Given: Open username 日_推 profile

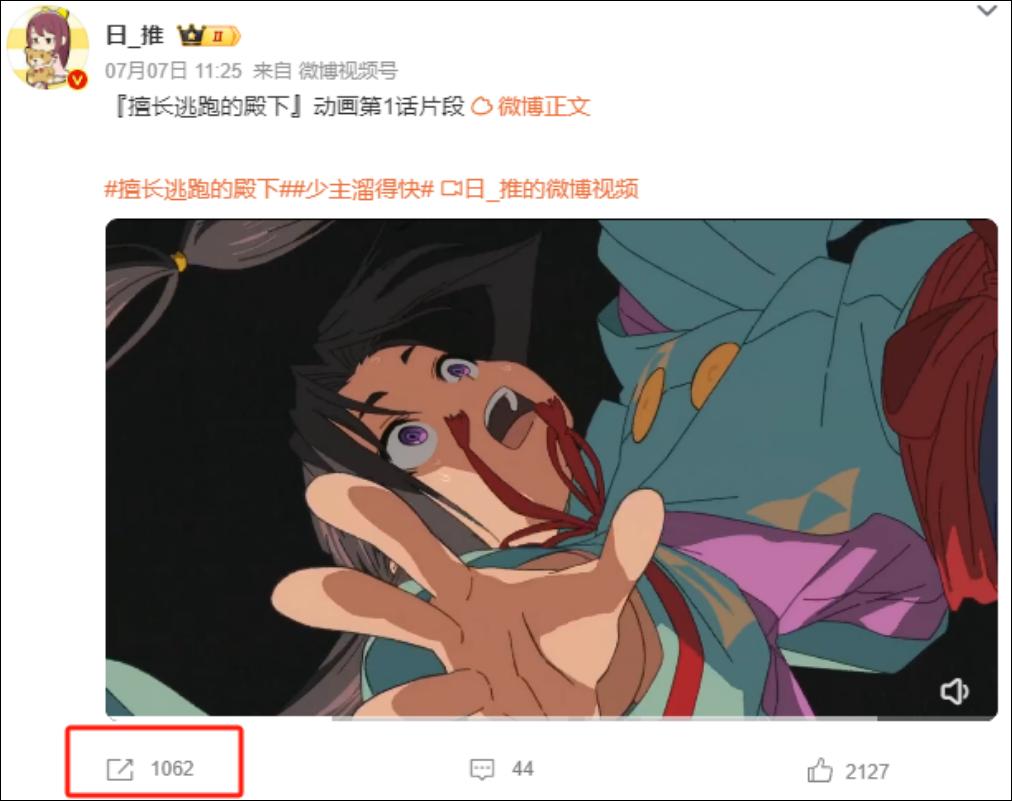Looking at the screenshot, I should 135,35.
